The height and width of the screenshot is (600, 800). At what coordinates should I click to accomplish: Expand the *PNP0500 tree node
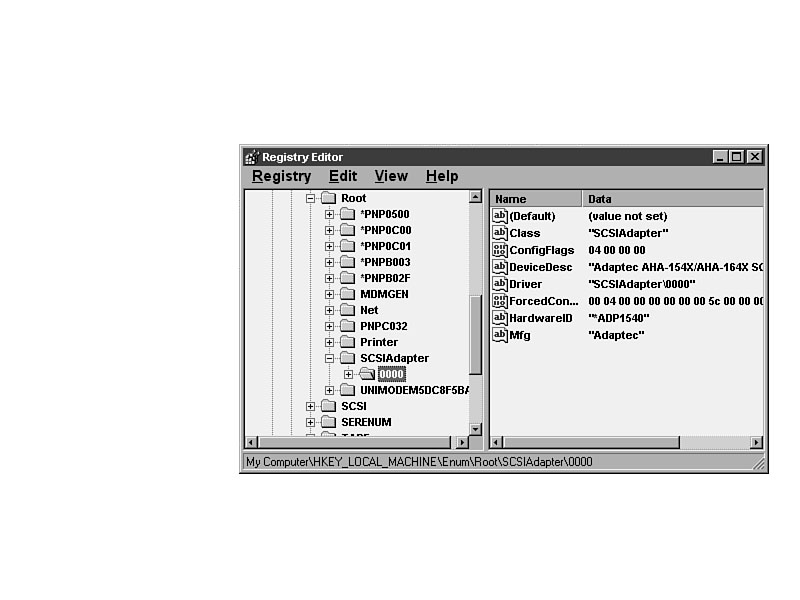coord(329,214)
